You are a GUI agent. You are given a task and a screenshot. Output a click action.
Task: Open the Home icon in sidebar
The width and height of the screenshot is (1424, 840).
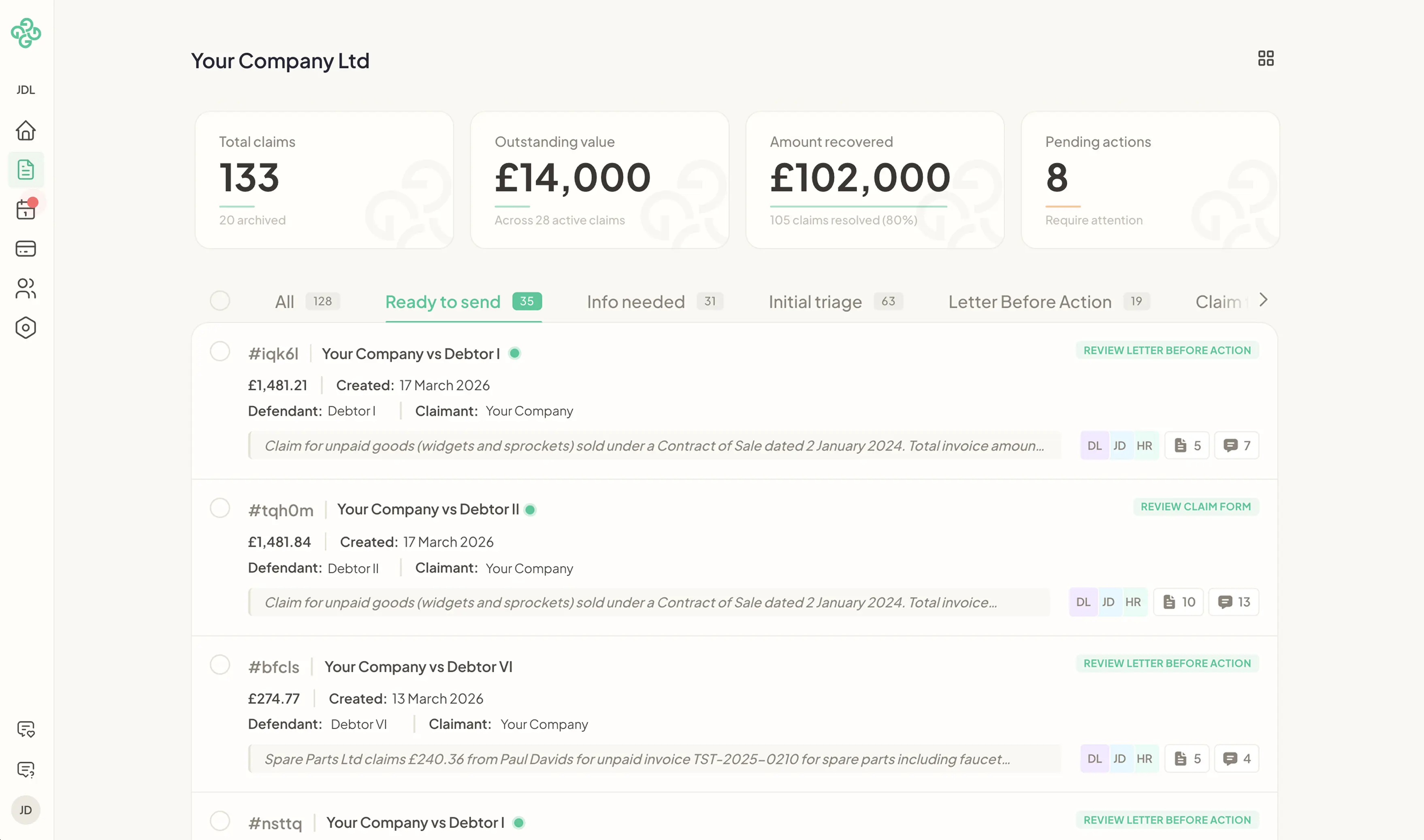tap(26, 131)
